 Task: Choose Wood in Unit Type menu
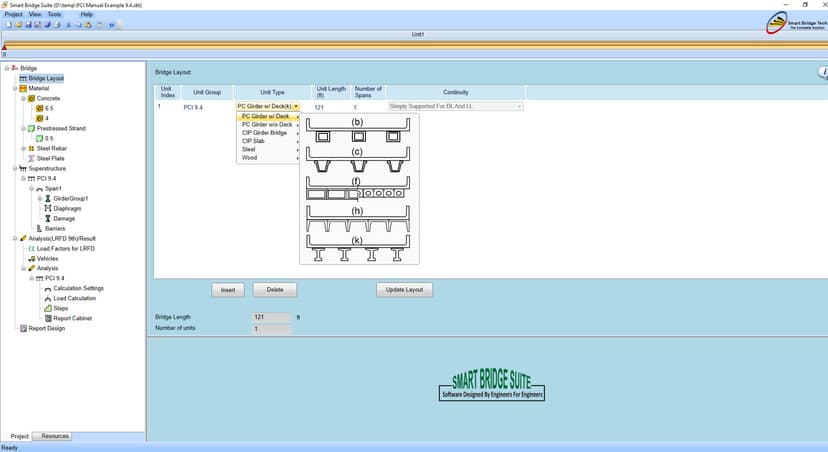click(x=268, y=157)
